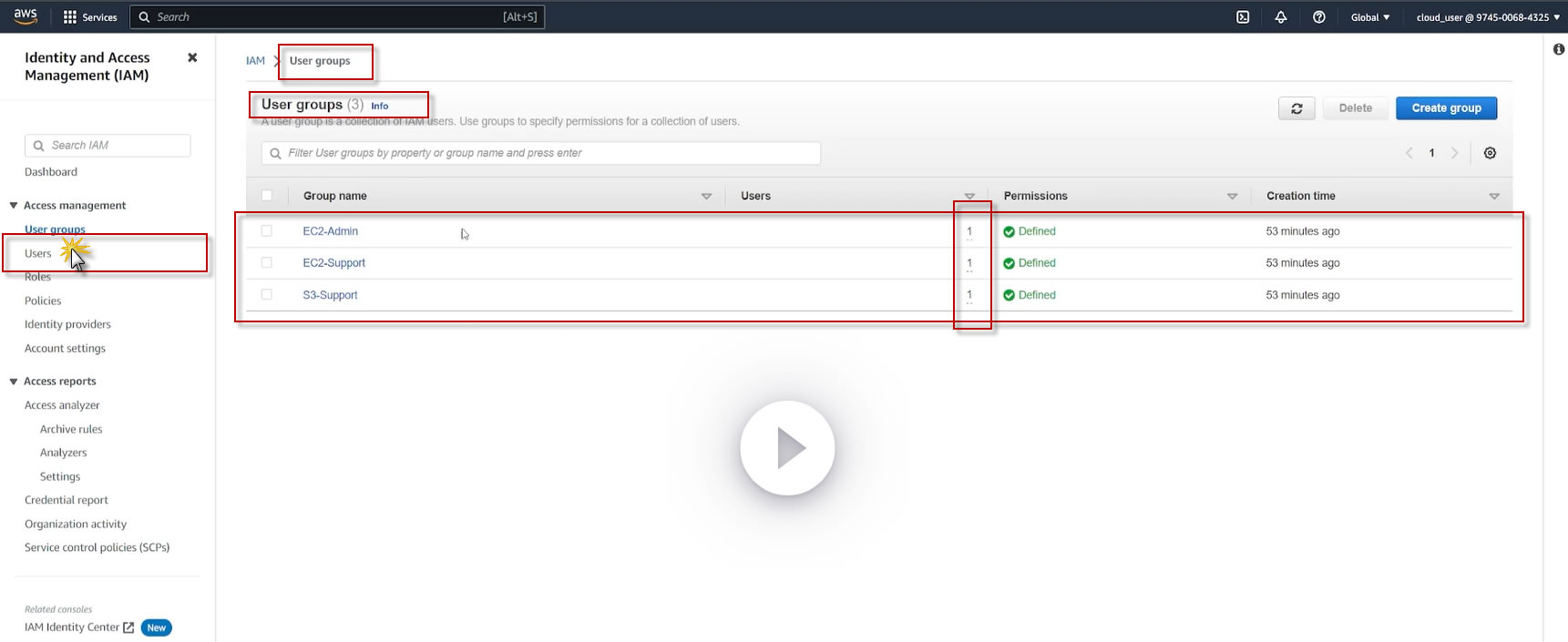This screenshot has width=1568, height=642.
Task: Open the S3-Support group link
Action: pos(330,295)
